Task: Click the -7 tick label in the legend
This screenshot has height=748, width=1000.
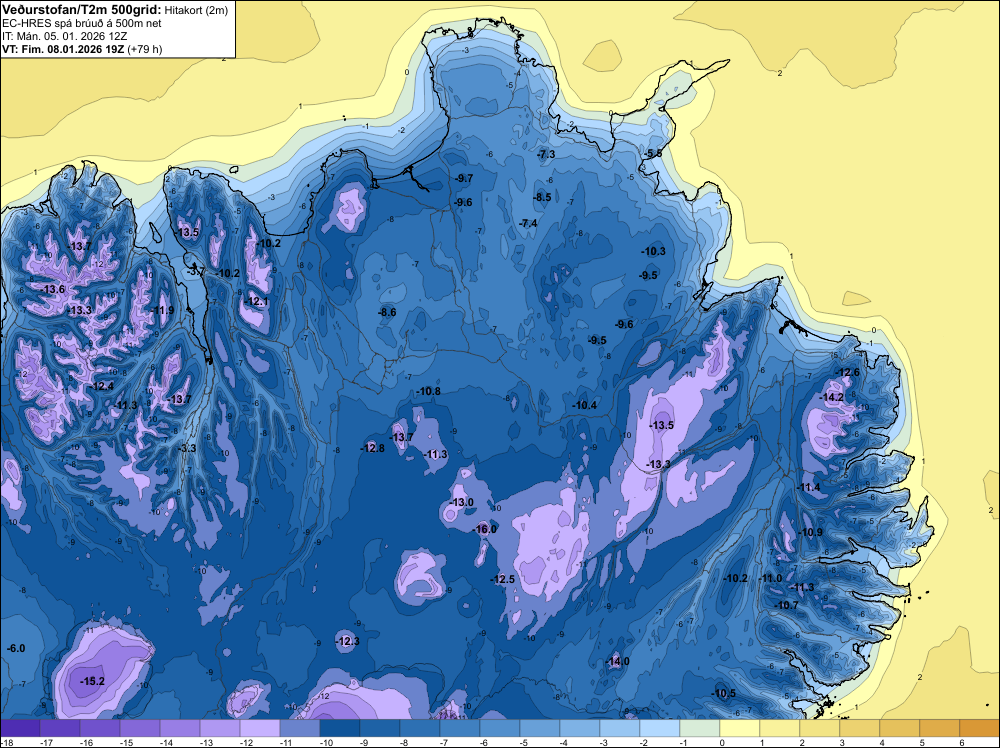Action: point(445,742)
